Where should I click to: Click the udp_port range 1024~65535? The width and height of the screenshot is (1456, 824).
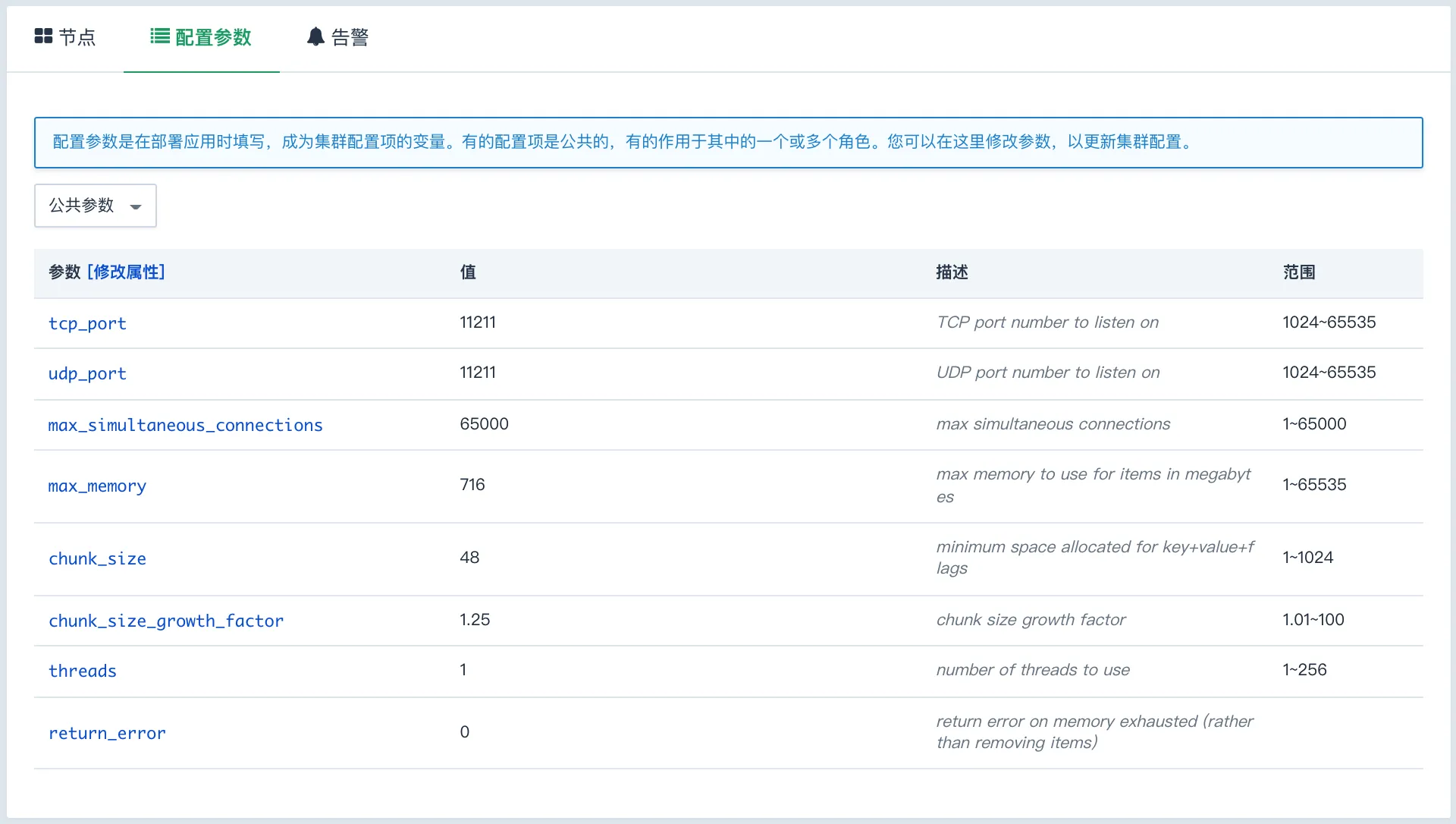(1329, 372)
